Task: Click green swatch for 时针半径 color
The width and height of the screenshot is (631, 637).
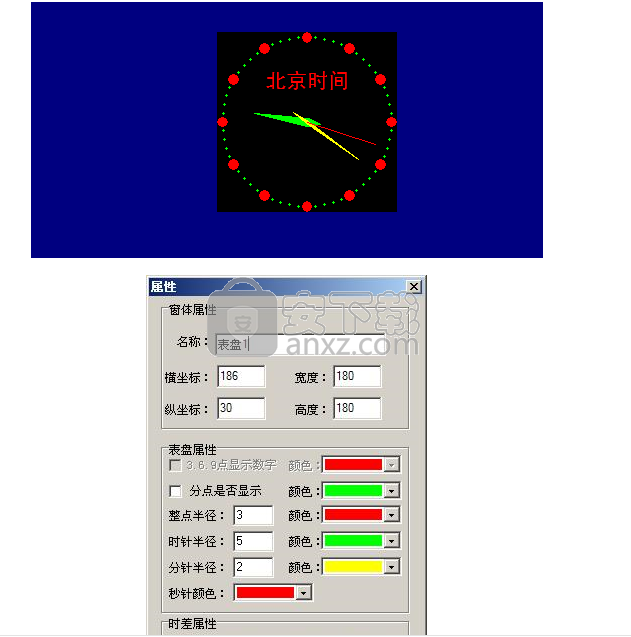Action: point(353,541)
